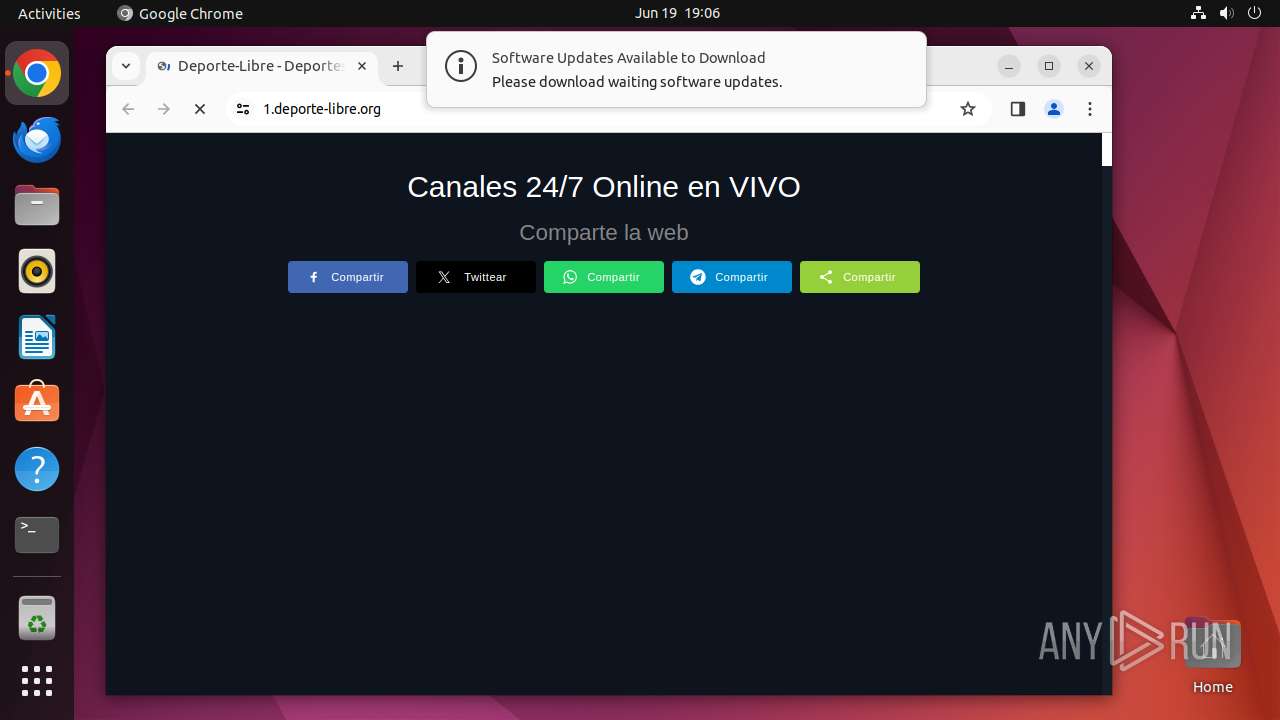Open the clock and calendar at Jun 19 19:06
The width and height of the screenshot is (1280, 720).
point(677,13)
